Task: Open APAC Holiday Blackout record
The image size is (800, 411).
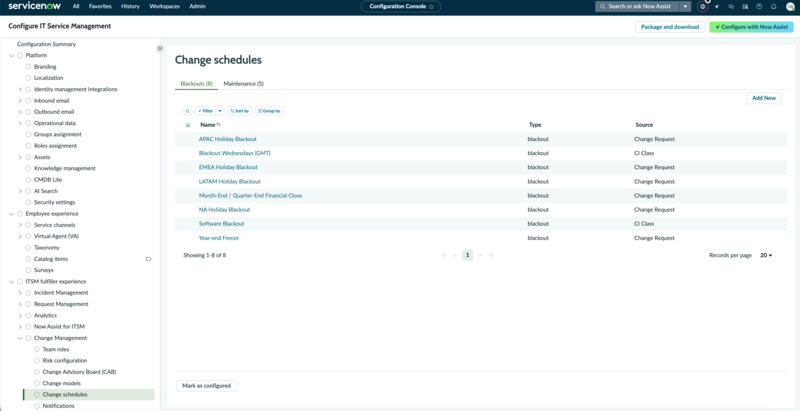Action: coord(228,139)
